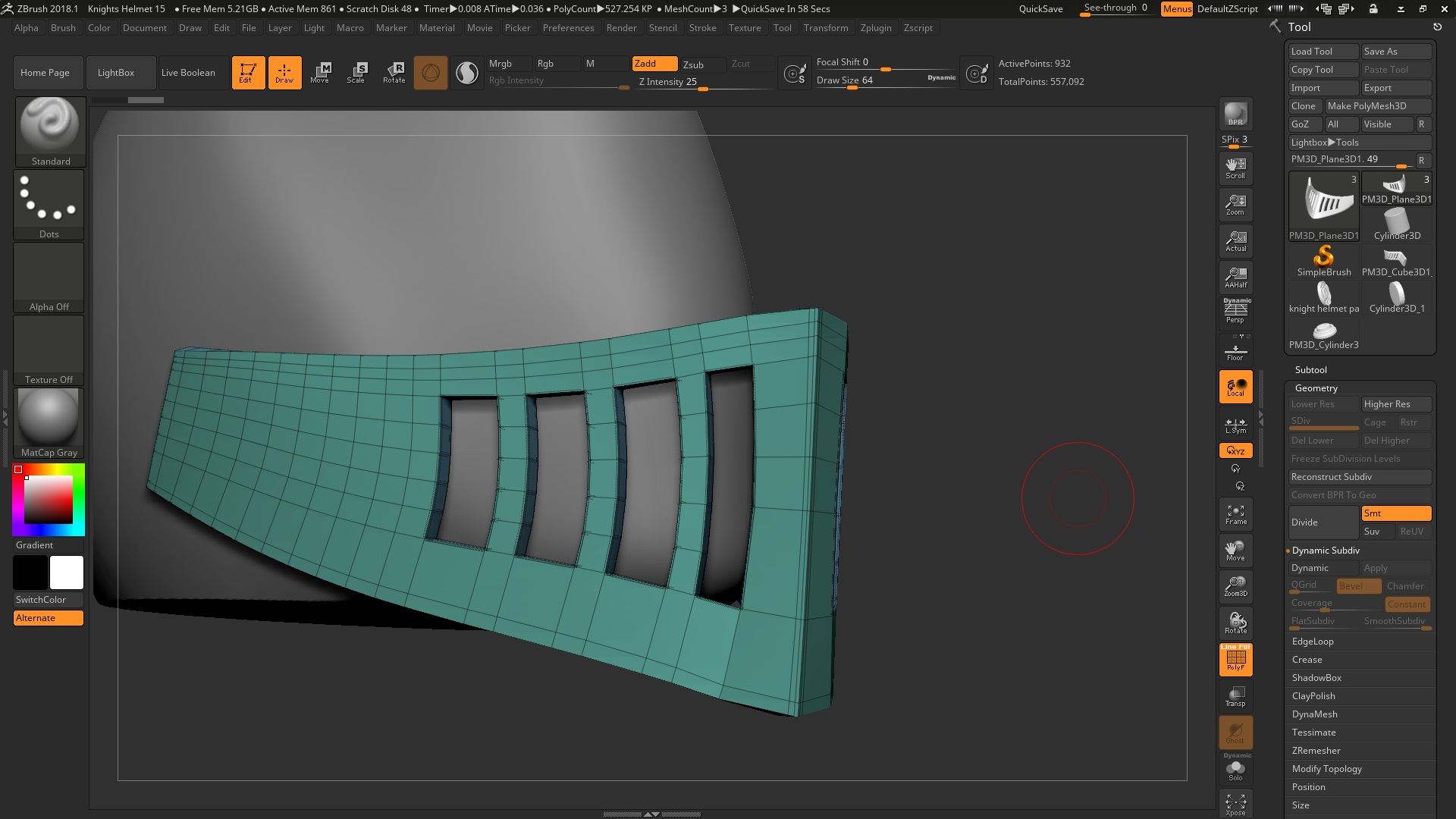Expand the Crease section
The image size is (1456, 819).
1307,660
